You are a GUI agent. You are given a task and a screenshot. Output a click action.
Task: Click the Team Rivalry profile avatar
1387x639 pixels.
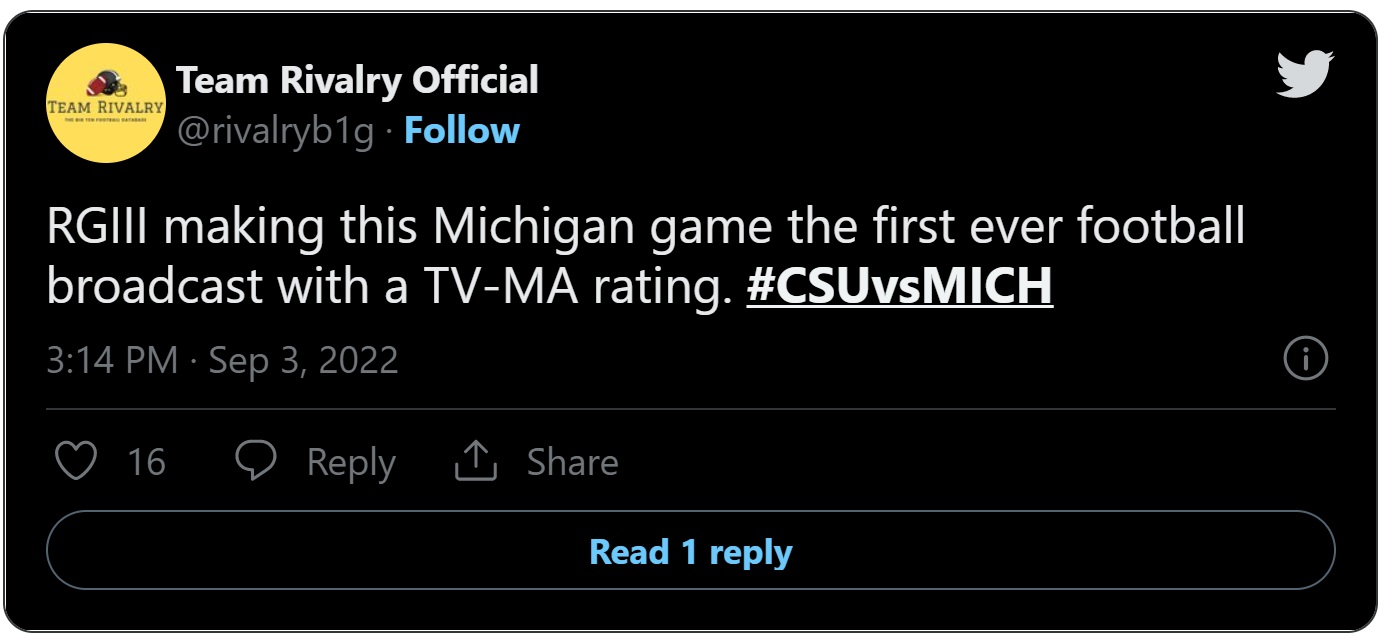pos(105,103)
